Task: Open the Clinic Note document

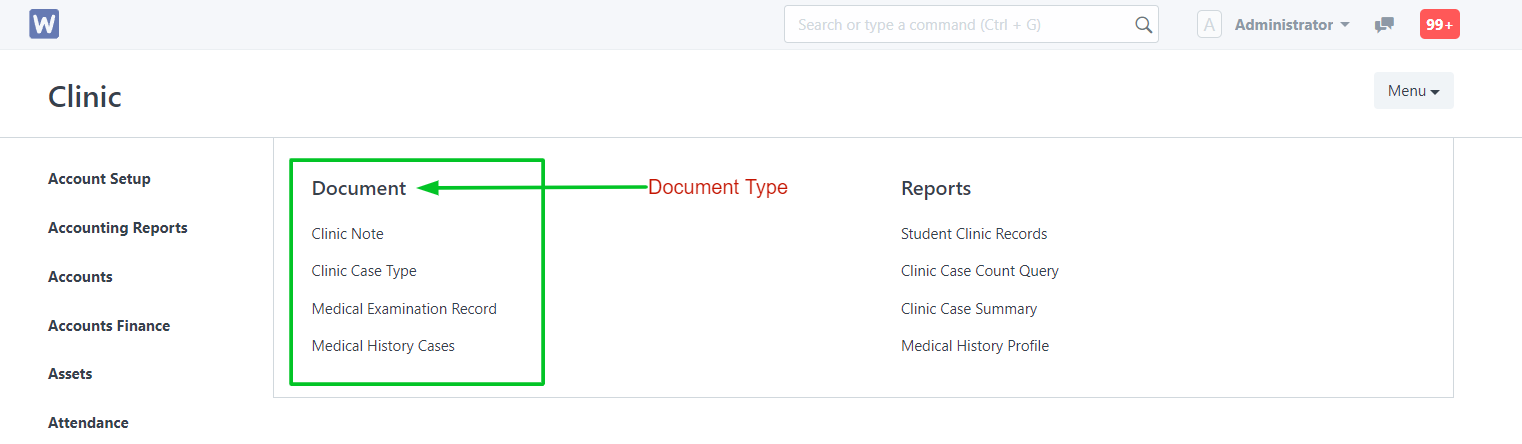Action: coord(347,234)
